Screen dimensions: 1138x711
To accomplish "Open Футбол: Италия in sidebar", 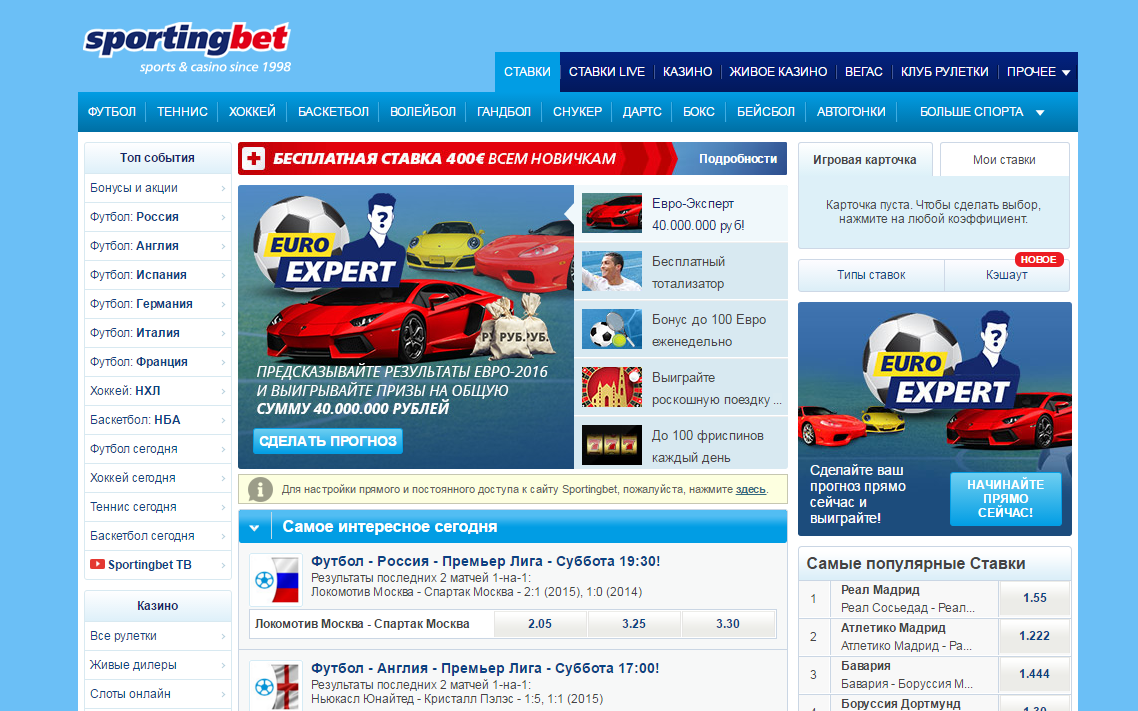I will point(157,333).
